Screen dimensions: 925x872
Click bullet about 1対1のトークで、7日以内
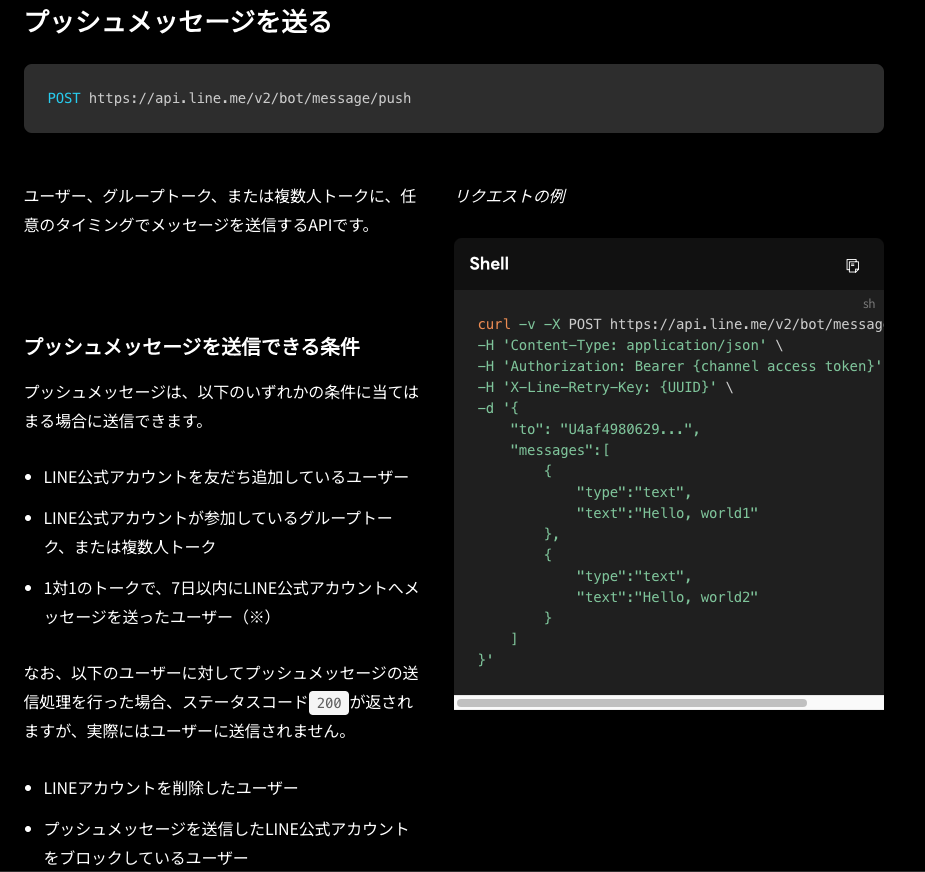231,602
